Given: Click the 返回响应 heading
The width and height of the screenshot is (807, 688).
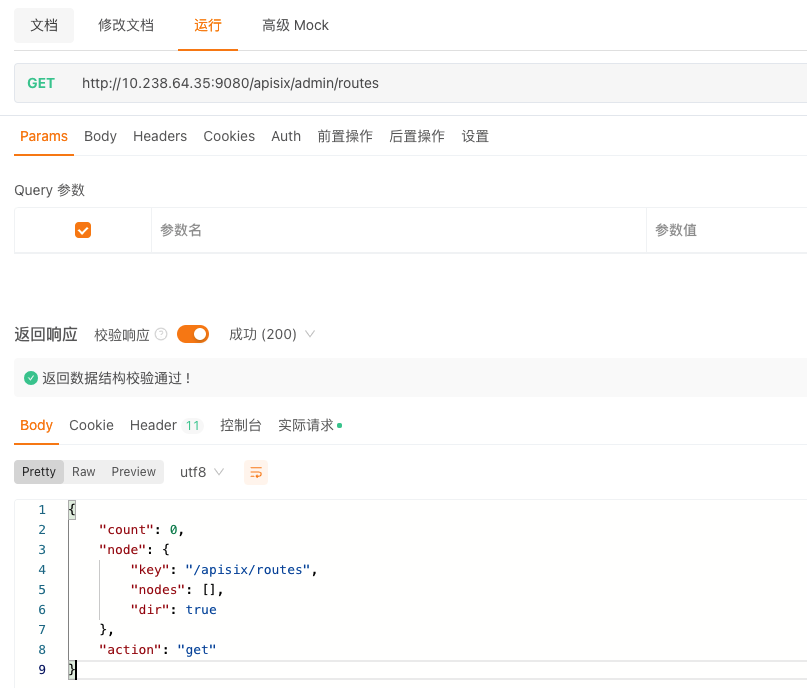Looking at the screenshot, I should [46, 334].
